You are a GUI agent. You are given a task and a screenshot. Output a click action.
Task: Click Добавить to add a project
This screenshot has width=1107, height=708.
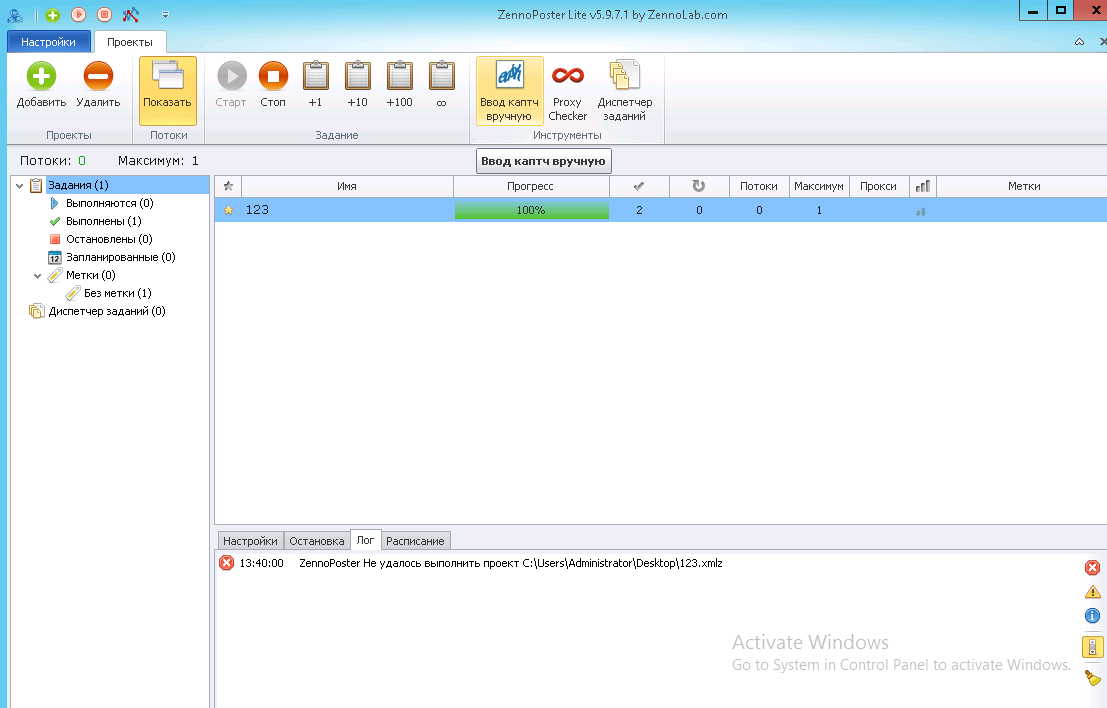pyautogui.click(x=42, y=85)
